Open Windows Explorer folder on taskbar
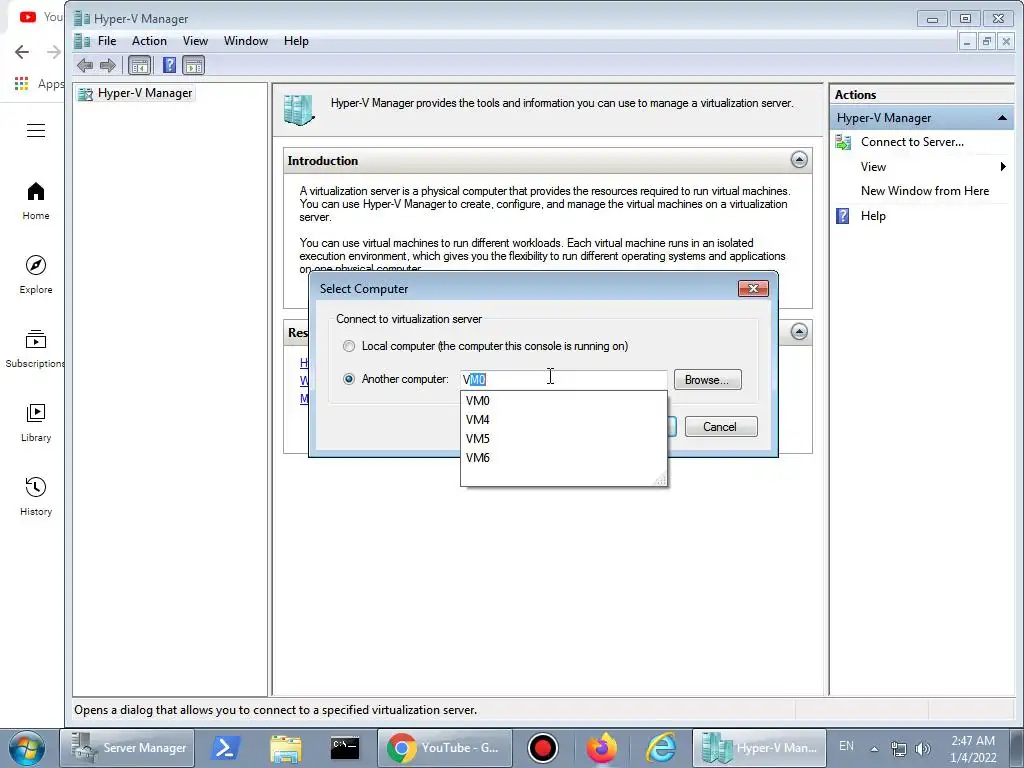The width and height of the screenshot is (1024, 768). (x=285, y=748)
